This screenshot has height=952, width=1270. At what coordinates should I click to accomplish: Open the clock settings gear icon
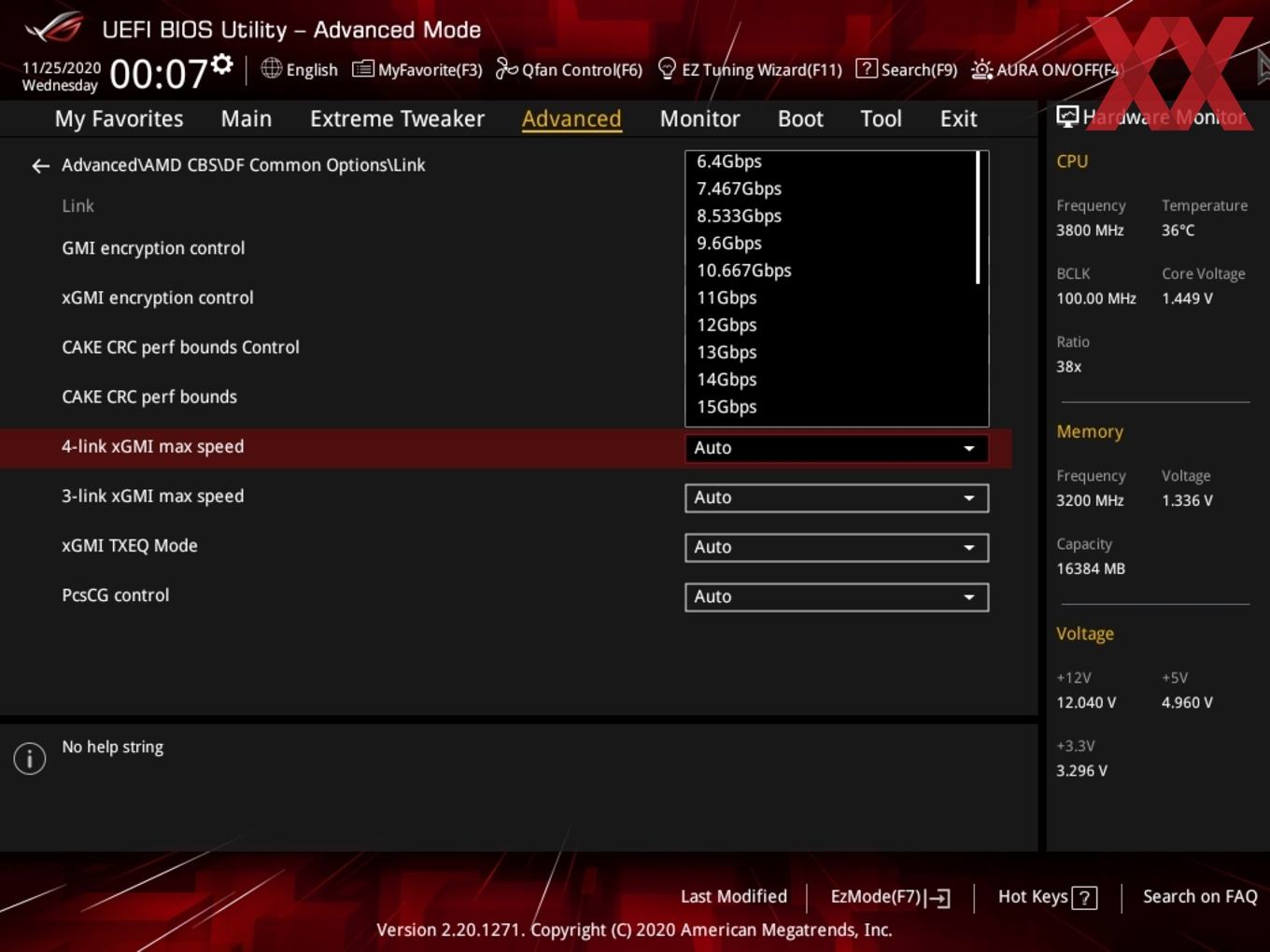tap(222, 63)
